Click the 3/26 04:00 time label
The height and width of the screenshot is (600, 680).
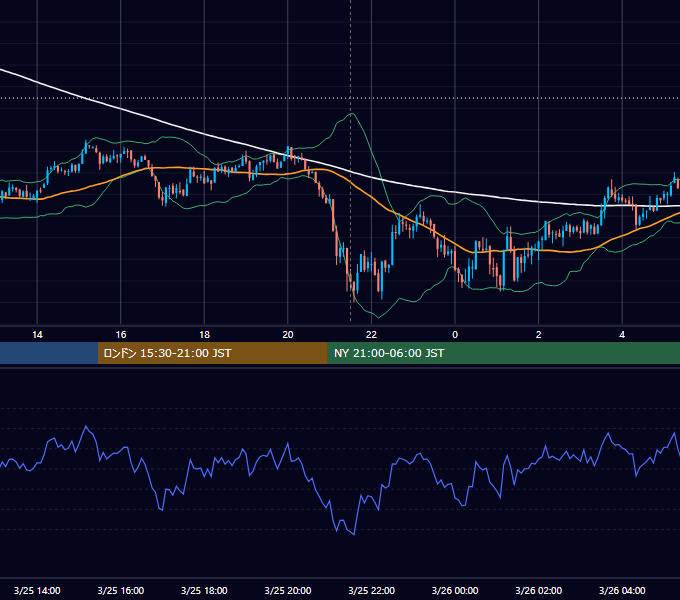pyautogui.click(x=622, y=590)
